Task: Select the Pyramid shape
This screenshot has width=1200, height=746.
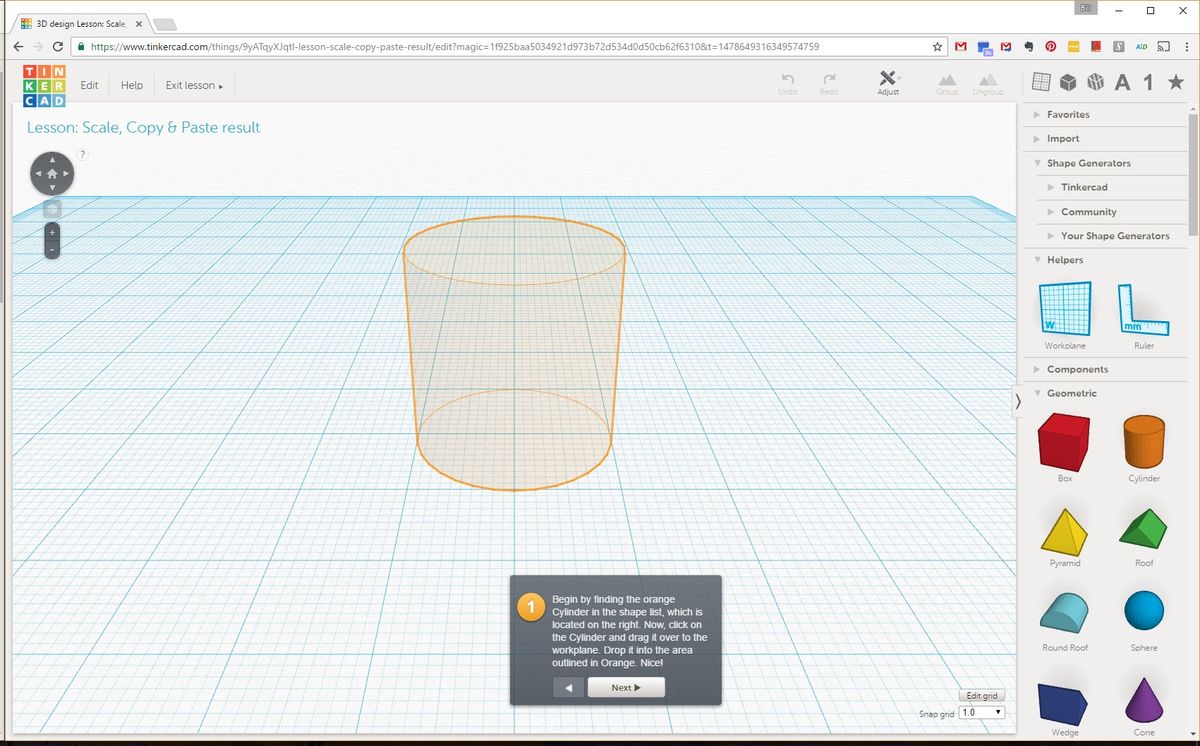Action: [1063, 528]
